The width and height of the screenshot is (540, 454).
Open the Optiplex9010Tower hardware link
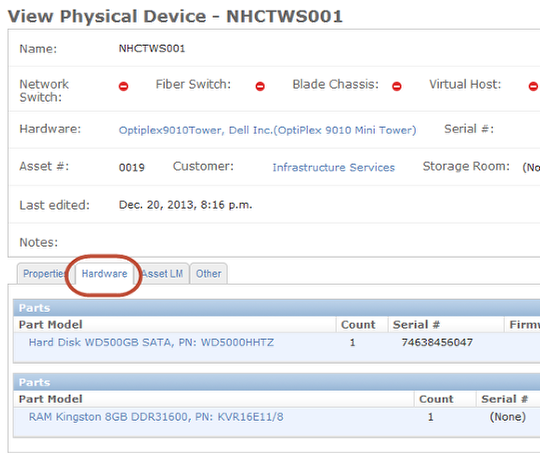click(268, 130)
